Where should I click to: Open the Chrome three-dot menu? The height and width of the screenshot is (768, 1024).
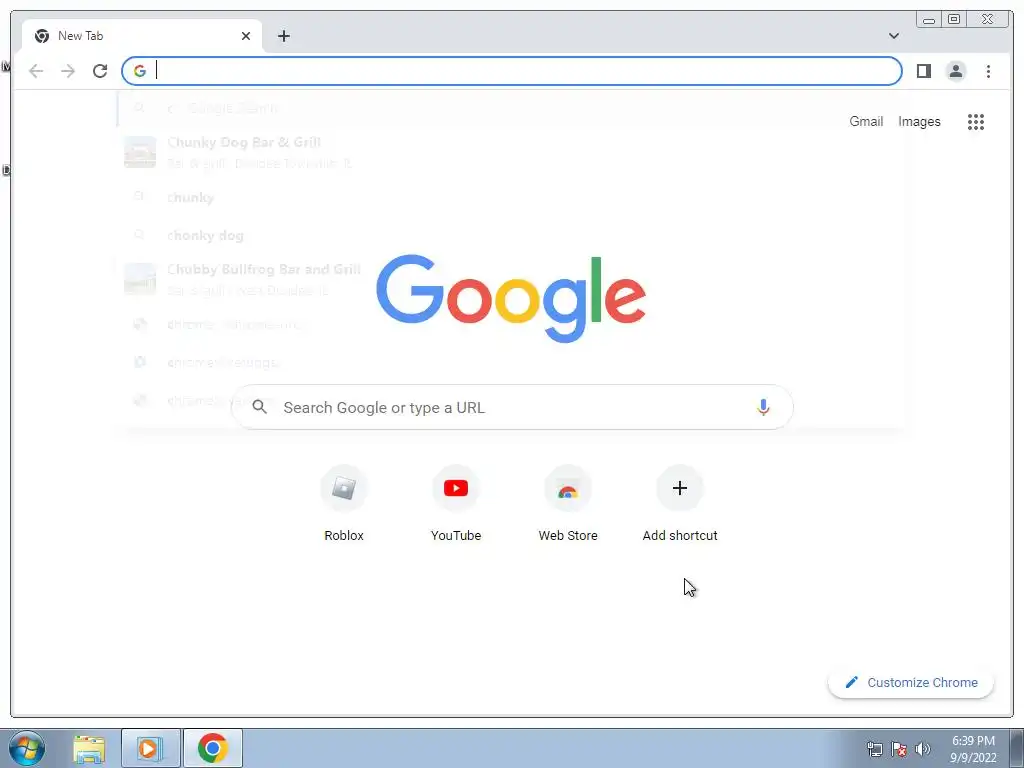(988, 71)
